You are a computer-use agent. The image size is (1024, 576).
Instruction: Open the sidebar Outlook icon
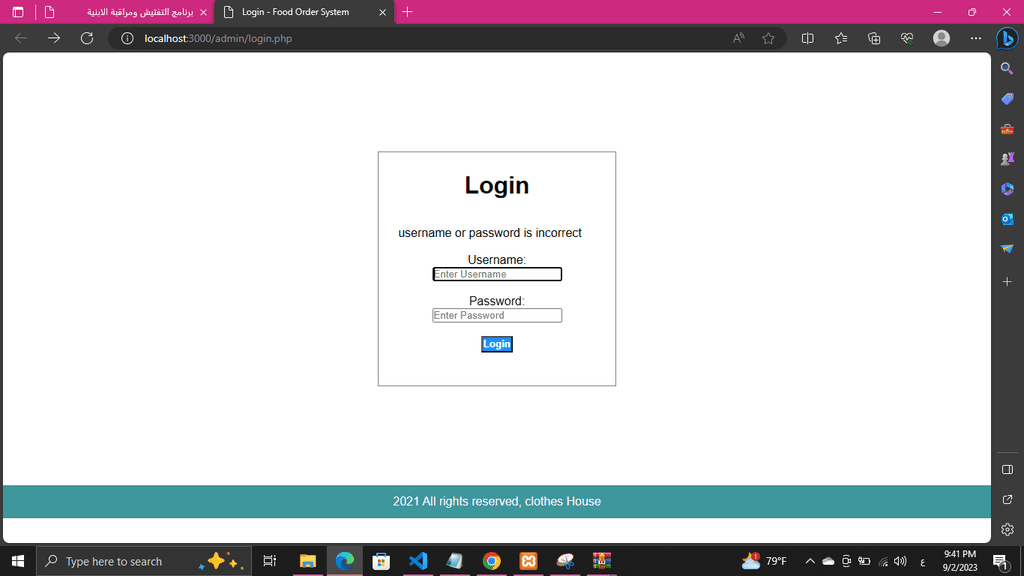coord(1008,219)
